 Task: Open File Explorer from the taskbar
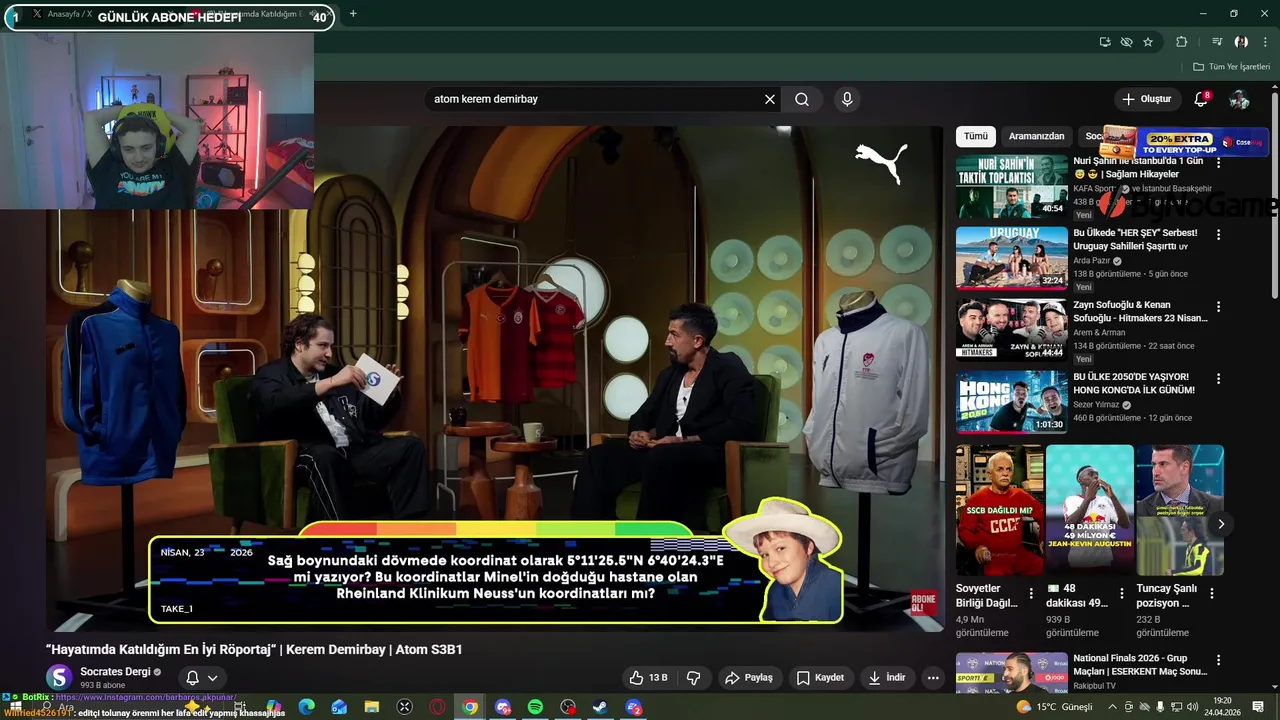point(372,707)
